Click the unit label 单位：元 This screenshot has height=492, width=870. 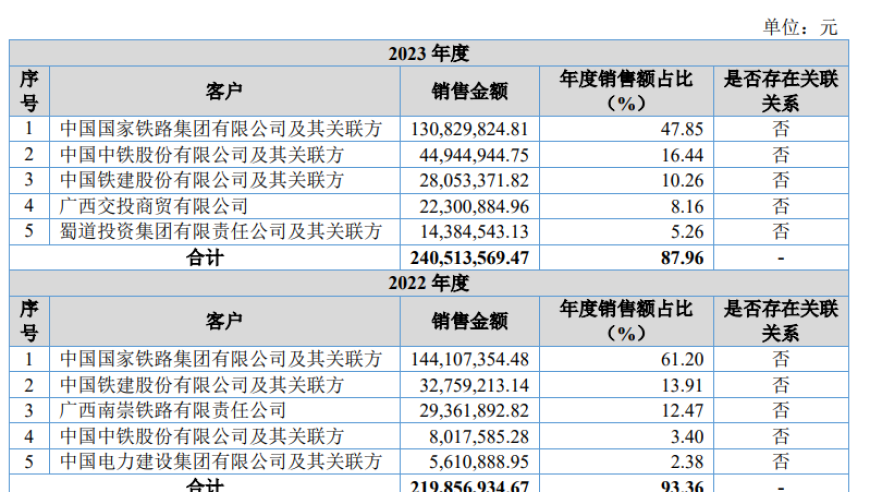point(800,27)
